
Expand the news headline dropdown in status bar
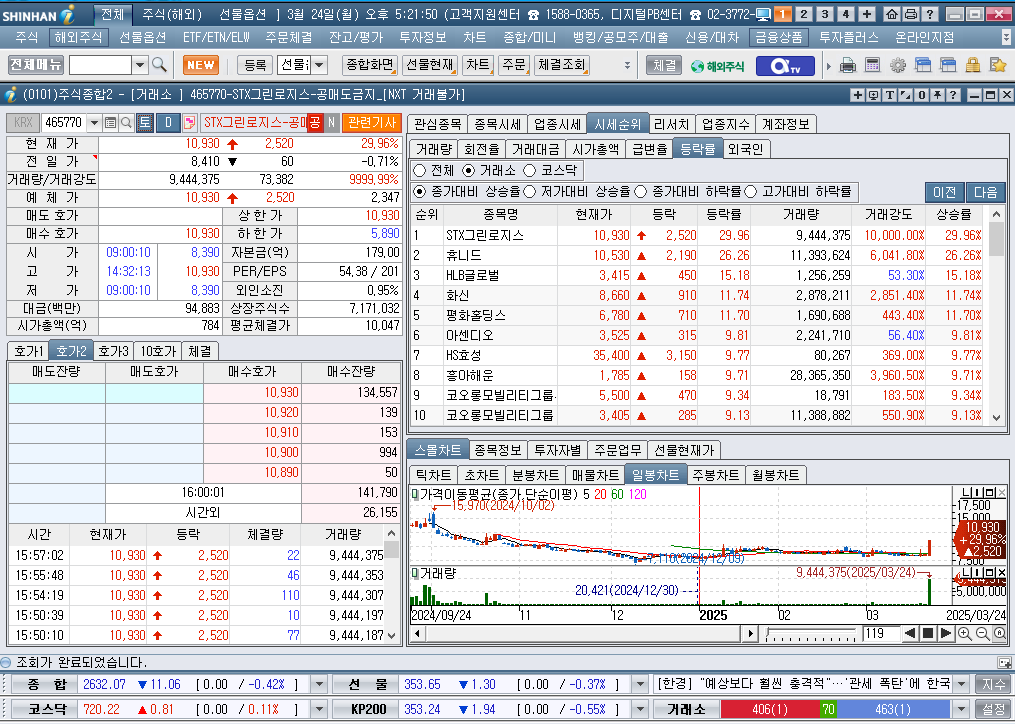point(961,684)
